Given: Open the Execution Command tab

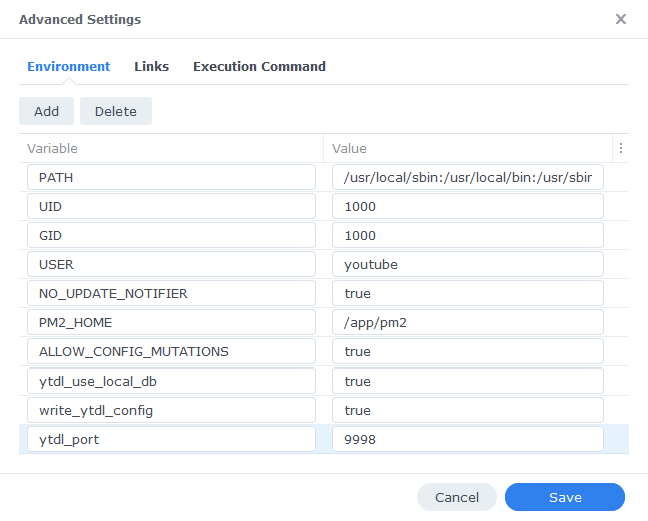Looking at the screenshot, I should click(x=260, y=67).
